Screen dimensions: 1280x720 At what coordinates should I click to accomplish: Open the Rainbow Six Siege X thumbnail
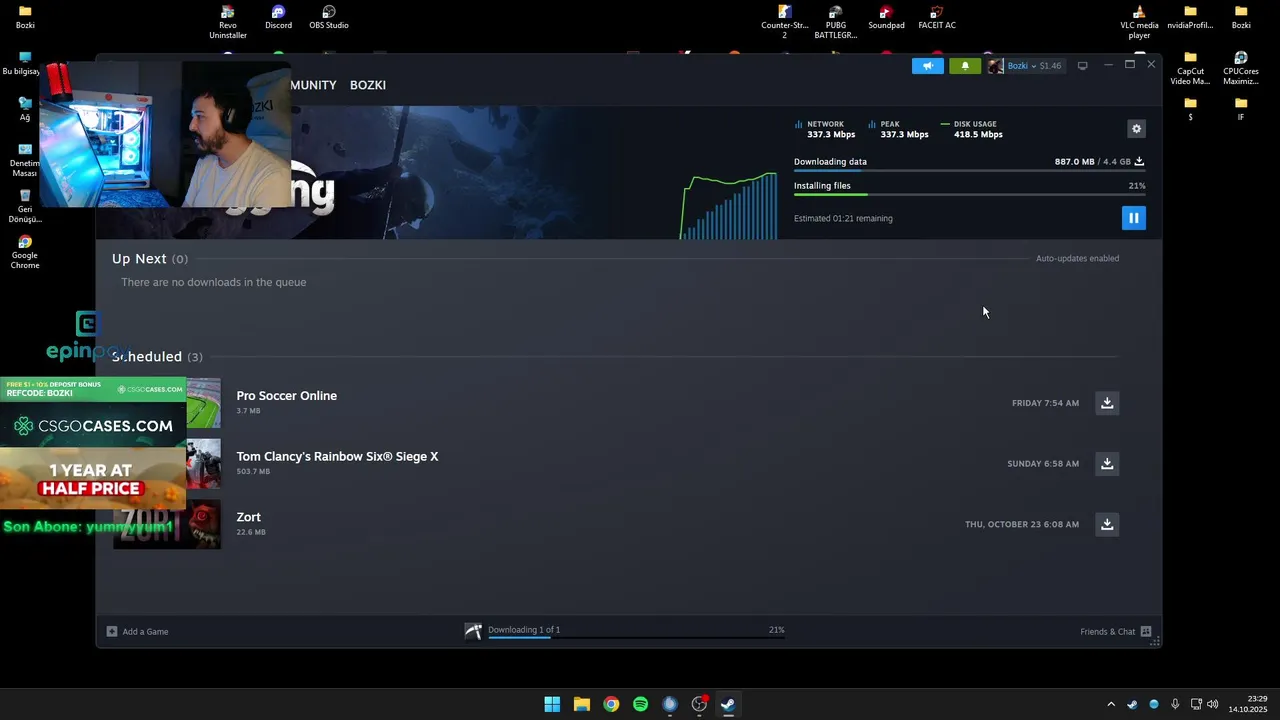click(203, 464)
